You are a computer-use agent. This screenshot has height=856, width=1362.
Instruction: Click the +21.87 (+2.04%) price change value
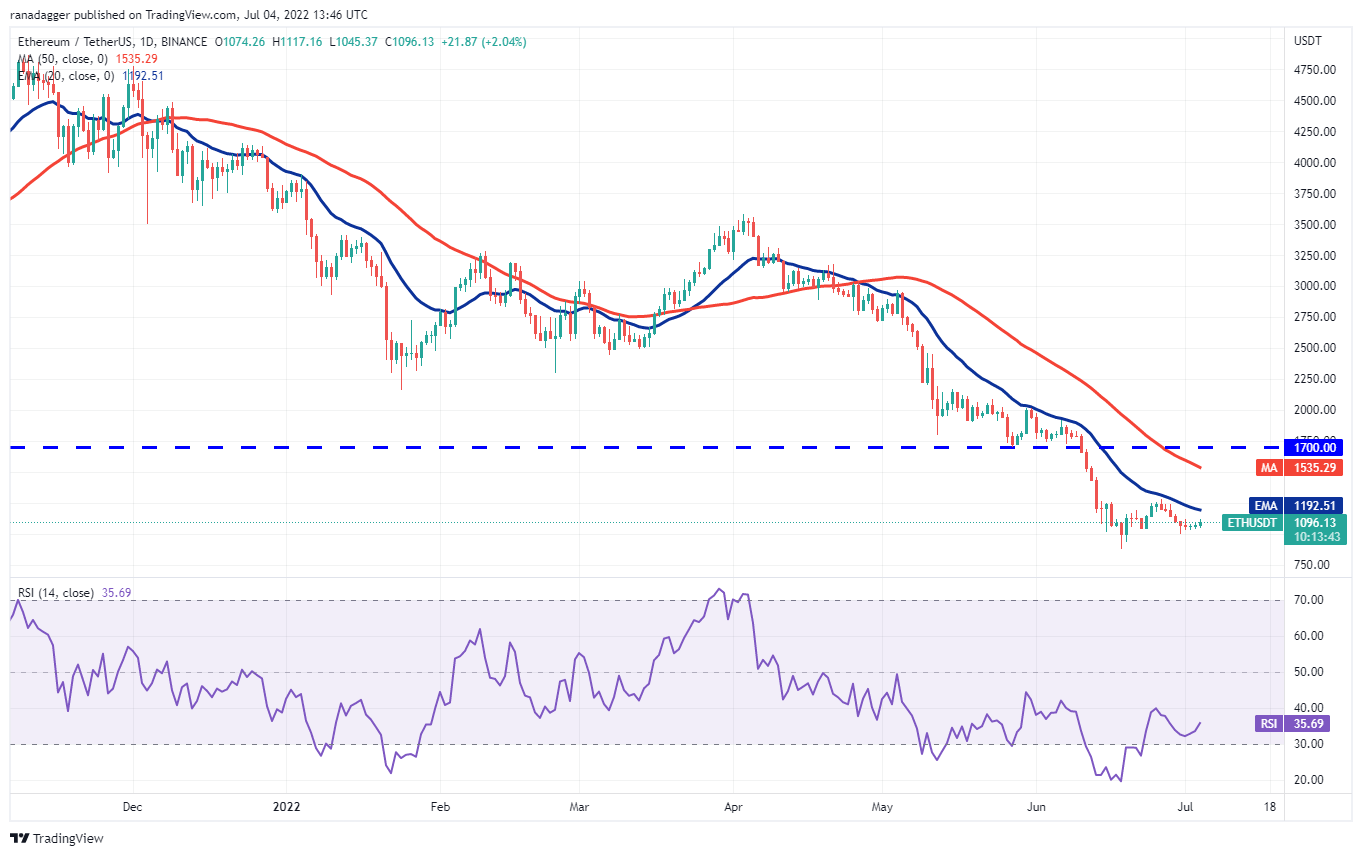pyautogui.click(x=484, y=42)
